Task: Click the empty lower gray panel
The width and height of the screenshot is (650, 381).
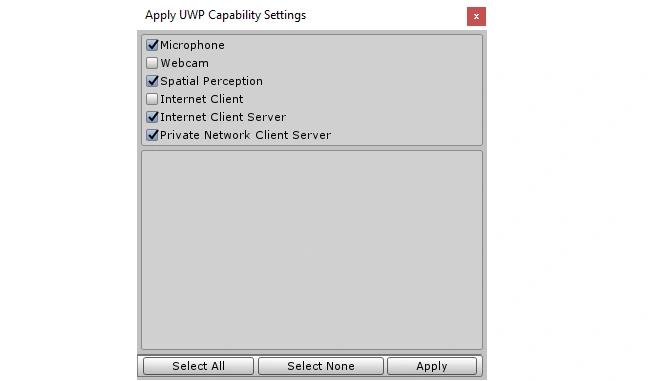Action: 312,250
